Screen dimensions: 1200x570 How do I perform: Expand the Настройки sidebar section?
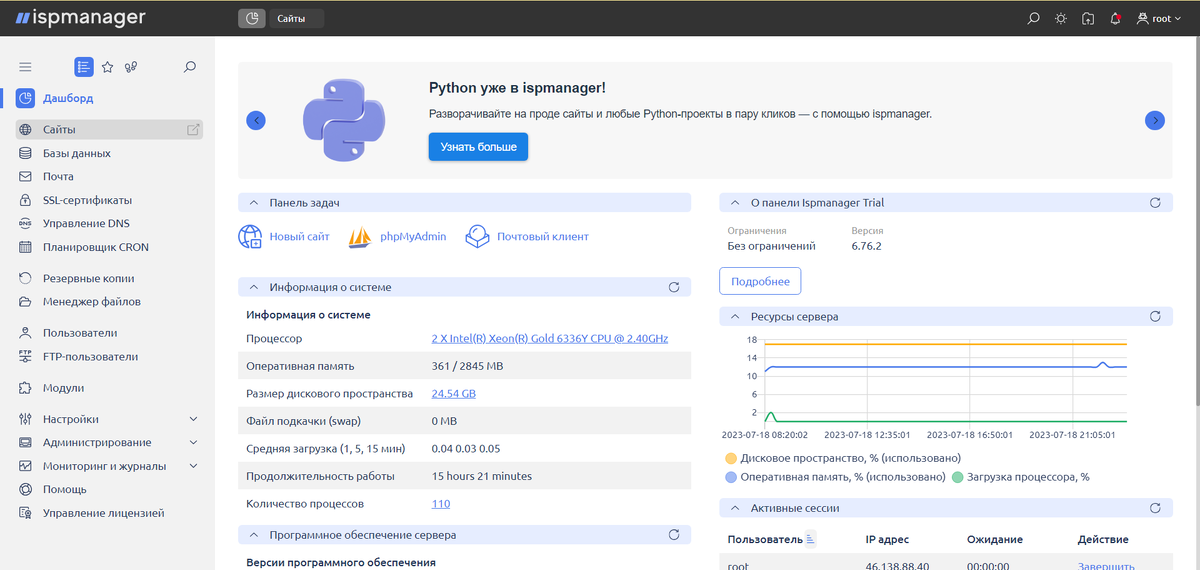pos(109,419)
